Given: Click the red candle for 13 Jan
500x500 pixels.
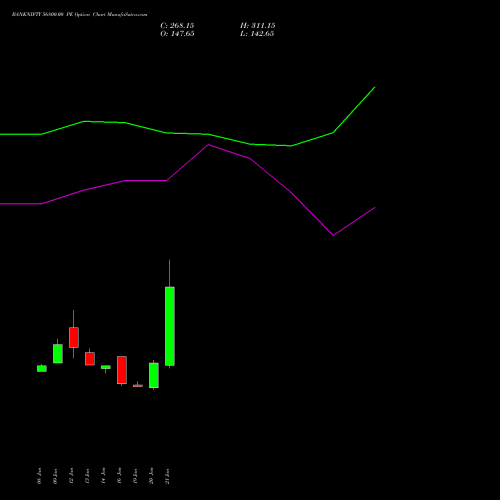Looking at the screenshot, I should pyautogui.click(x=90, y=359).
